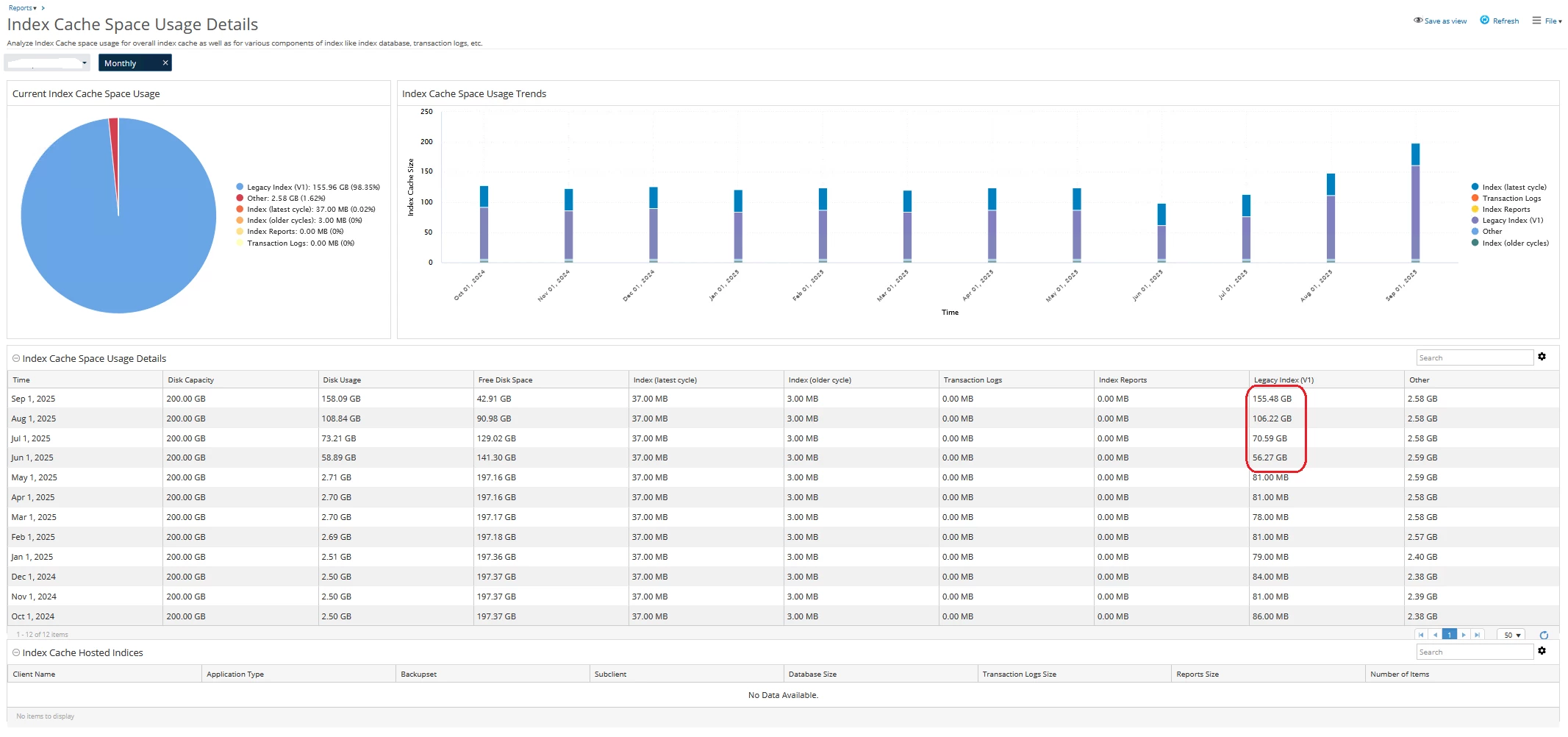The image size is (1568, 737).
Task: Go to the first page of the table
Action: [x=1421, y=635]
